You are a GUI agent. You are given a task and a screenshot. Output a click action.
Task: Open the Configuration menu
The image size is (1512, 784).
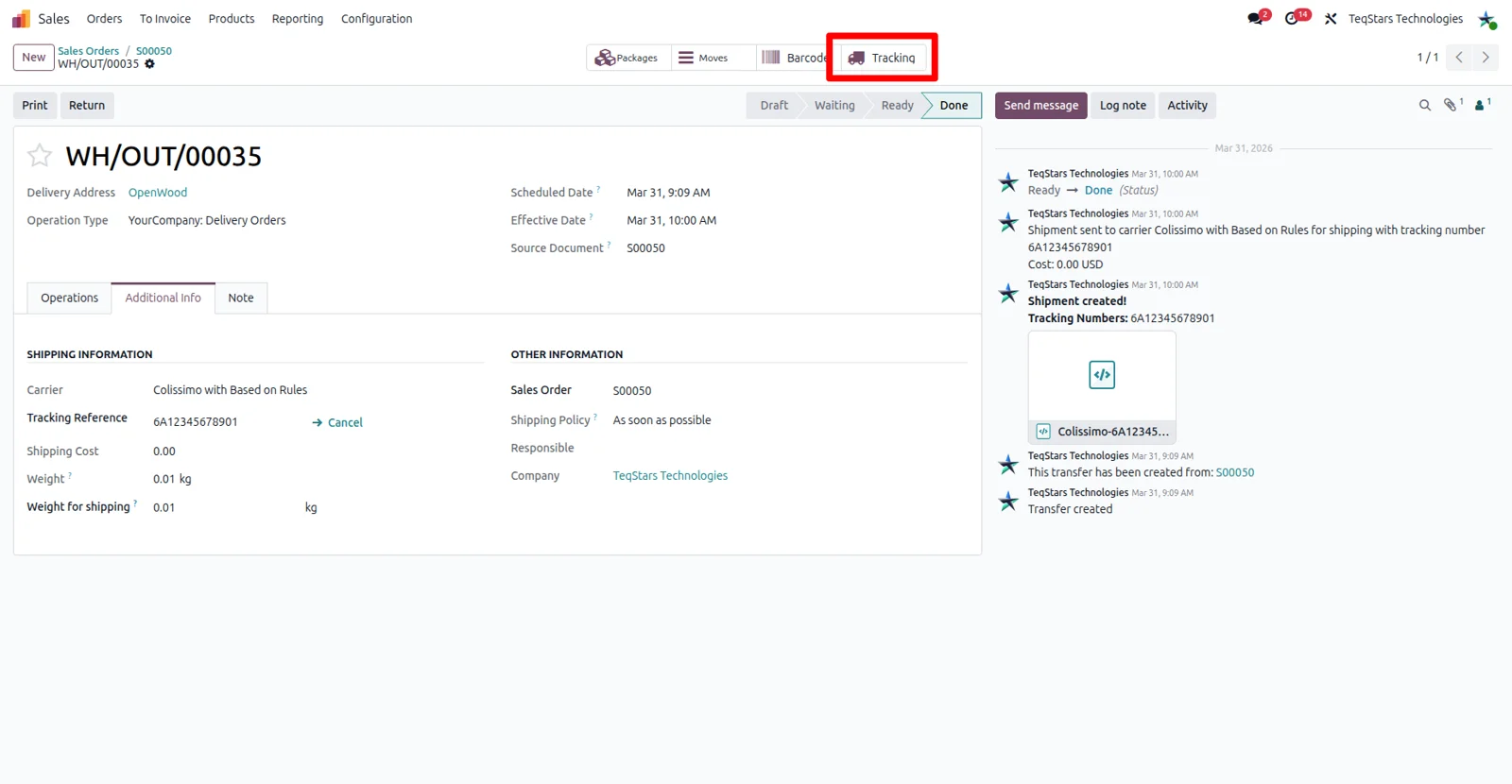(377, 19)
